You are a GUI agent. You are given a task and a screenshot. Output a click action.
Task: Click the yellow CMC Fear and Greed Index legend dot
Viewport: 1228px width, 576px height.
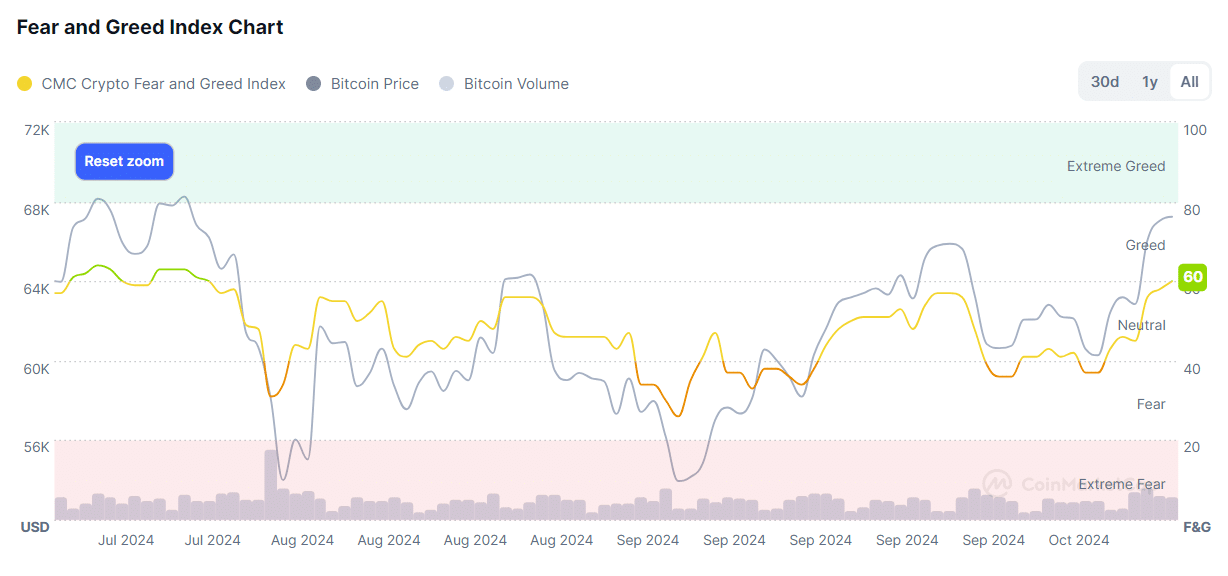tap(24, 84)
